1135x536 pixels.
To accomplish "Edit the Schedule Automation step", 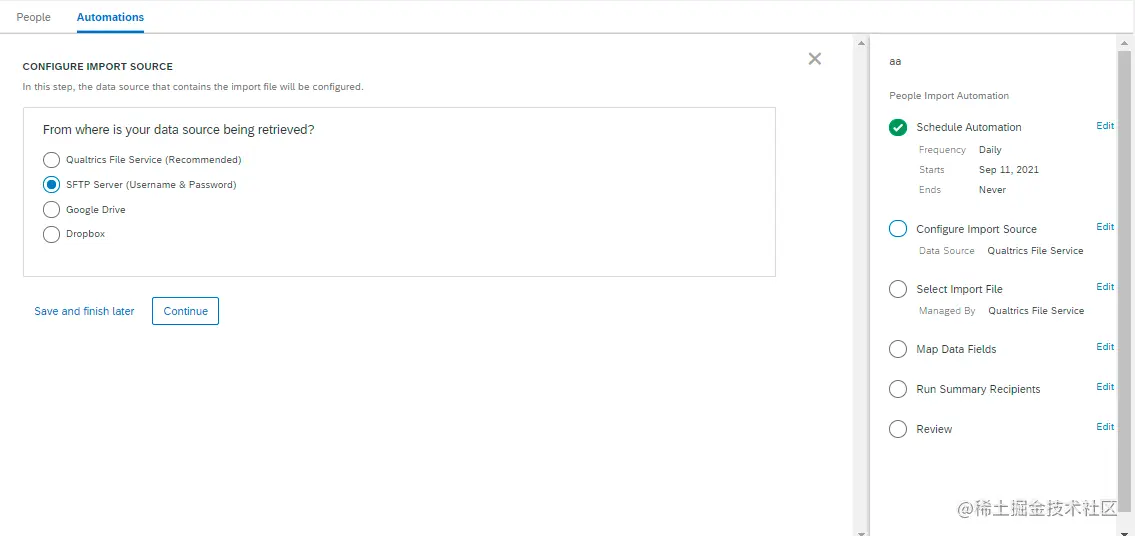I will point(1105,125).
